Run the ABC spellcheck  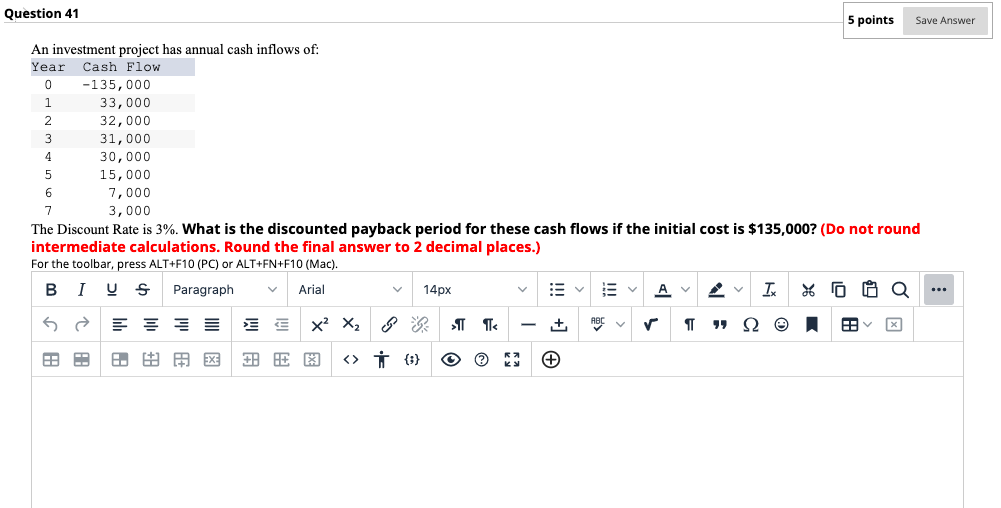(x=598, y=325)
